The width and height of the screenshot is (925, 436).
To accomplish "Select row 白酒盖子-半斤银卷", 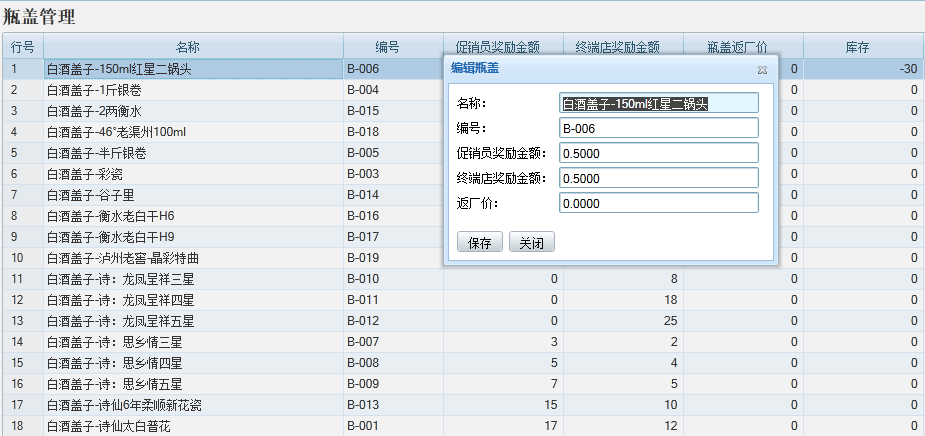I will pos(193,153).
